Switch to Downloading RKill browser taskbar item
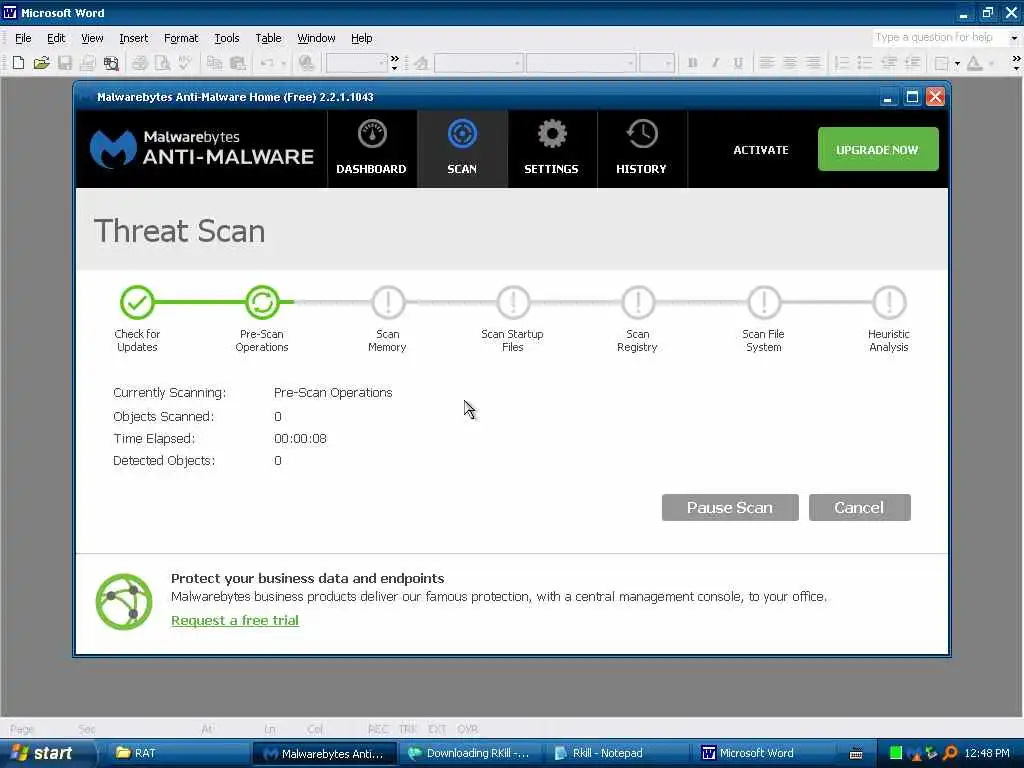This screenshot has width=1024, height=768. pyautogui.click(x=470, y=754)
